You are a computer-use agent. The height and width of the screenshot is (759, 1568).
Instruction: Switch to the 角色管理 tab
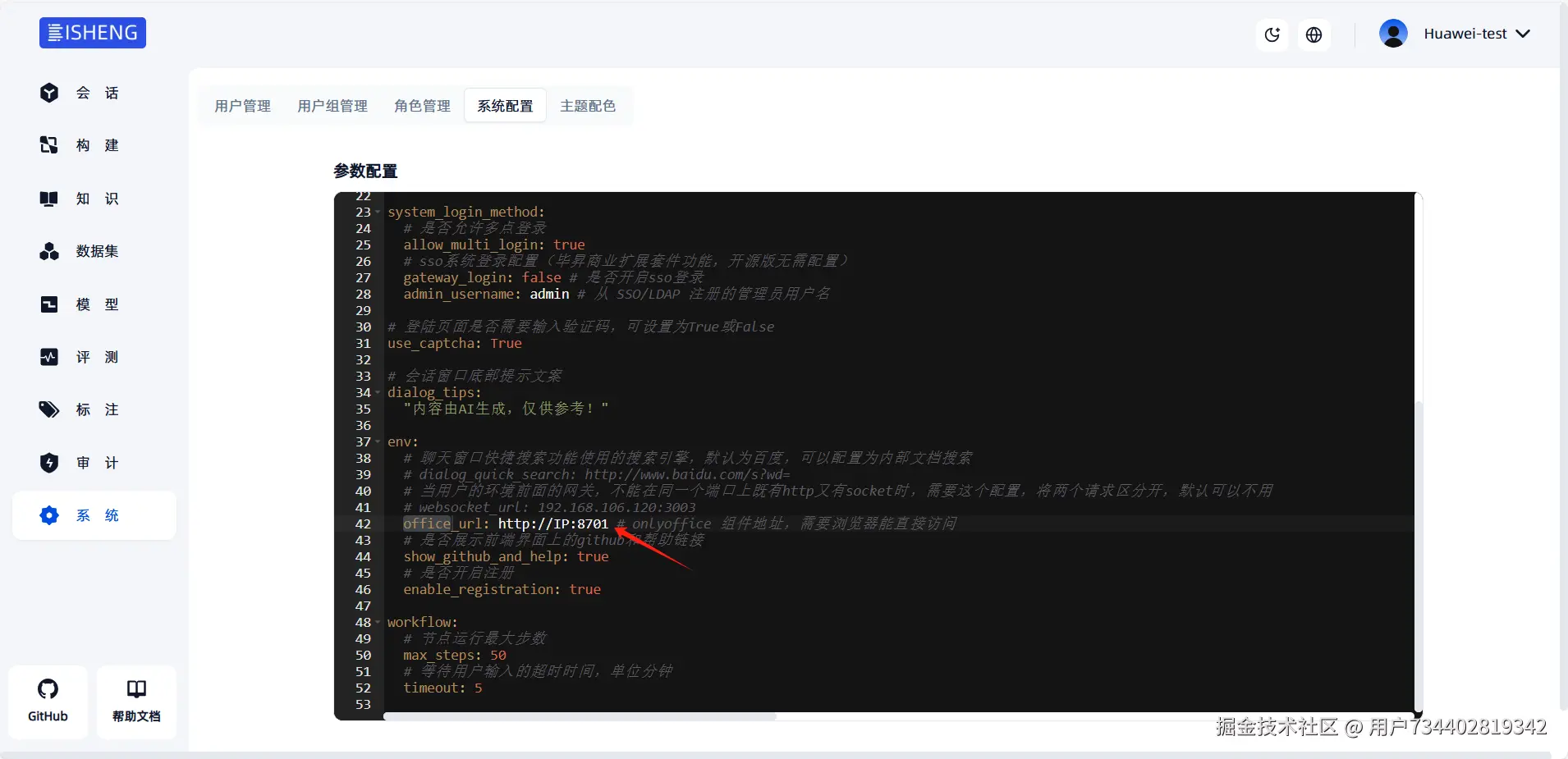coord(422,106)
